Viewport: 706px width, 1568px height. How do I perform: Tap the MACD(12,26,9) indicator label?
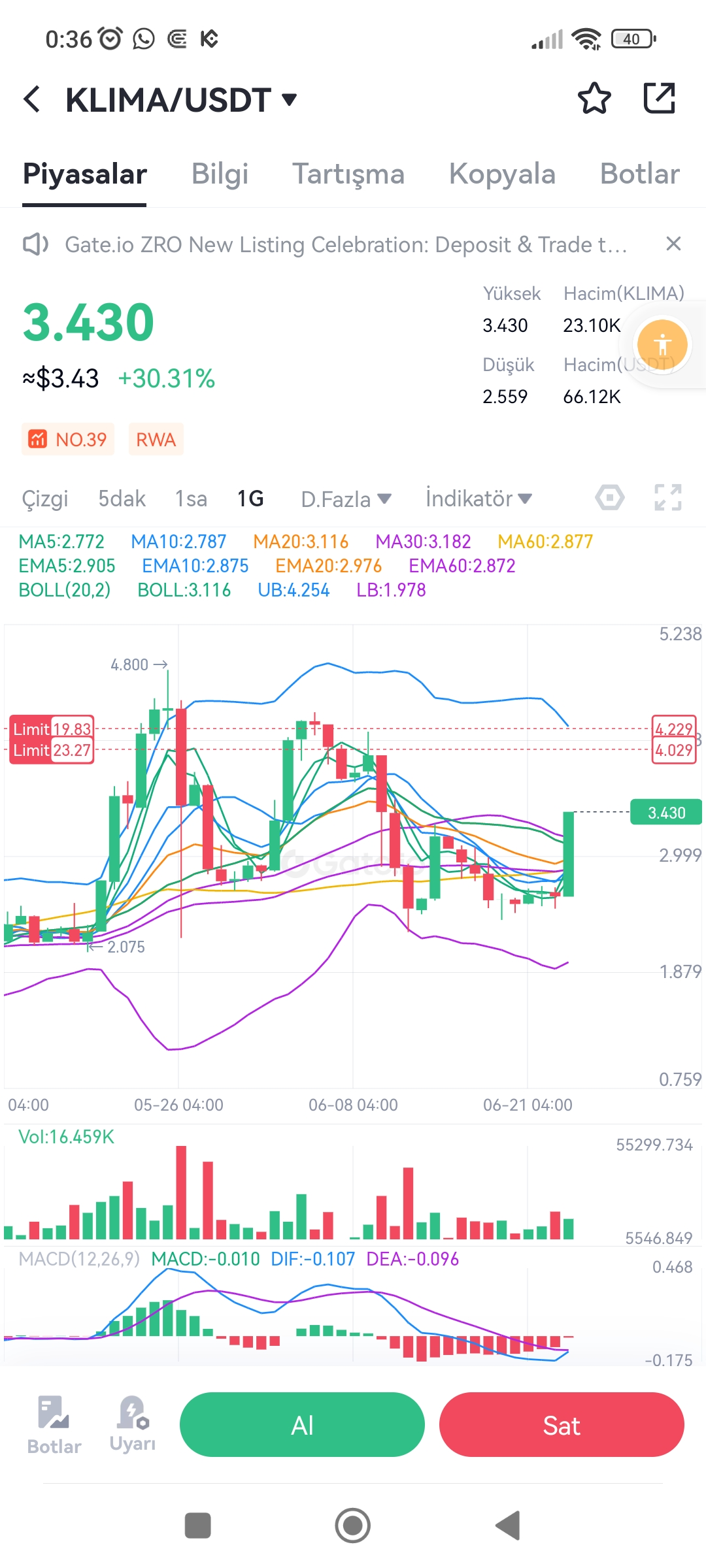click(79, 1259)
